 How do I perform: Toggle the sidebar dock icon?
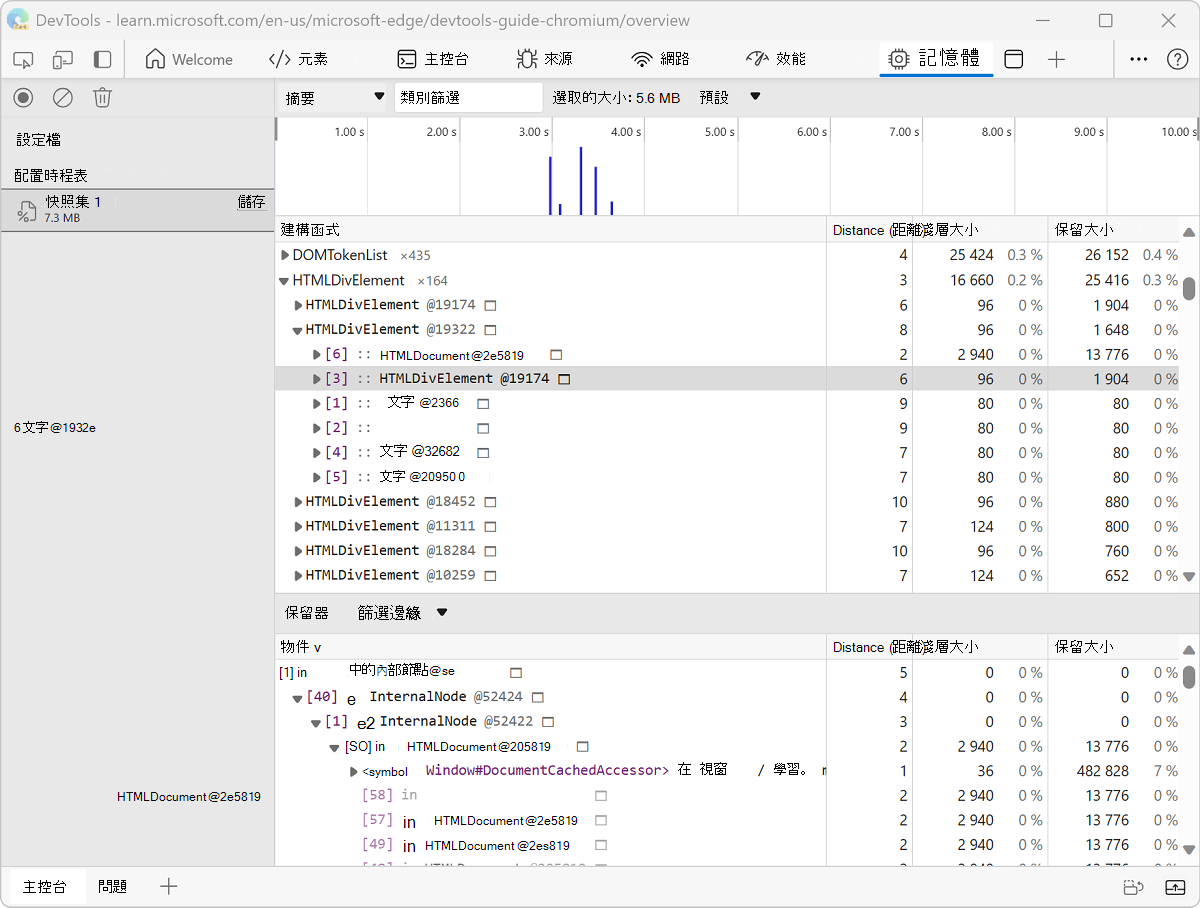[102, 60]
